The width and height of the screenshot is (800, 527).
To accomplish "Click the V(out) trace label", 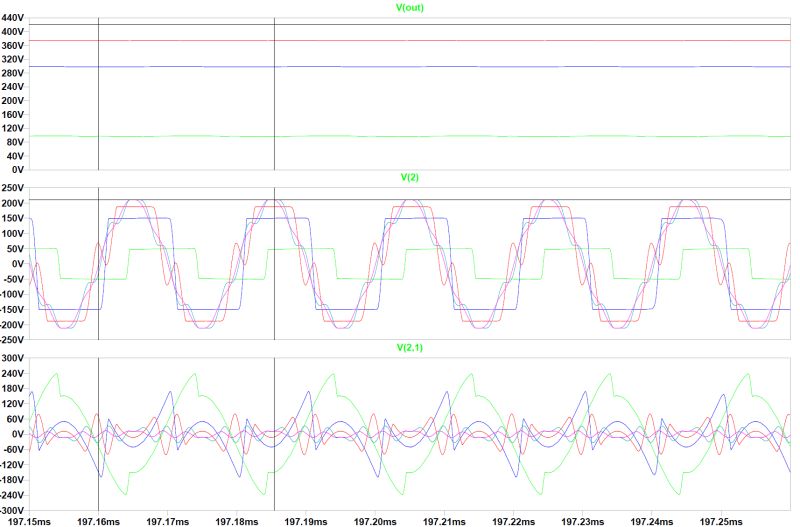I will [410, 8].
